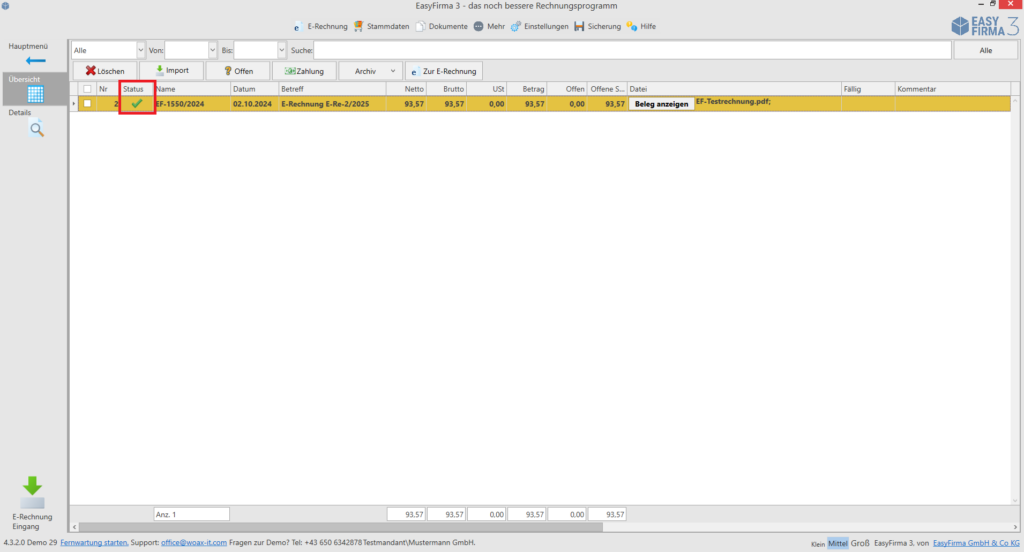Go back via the Hauptmenü arrow icon
Viewport: 1024px width, 552px height.
(x=35, y=61)
